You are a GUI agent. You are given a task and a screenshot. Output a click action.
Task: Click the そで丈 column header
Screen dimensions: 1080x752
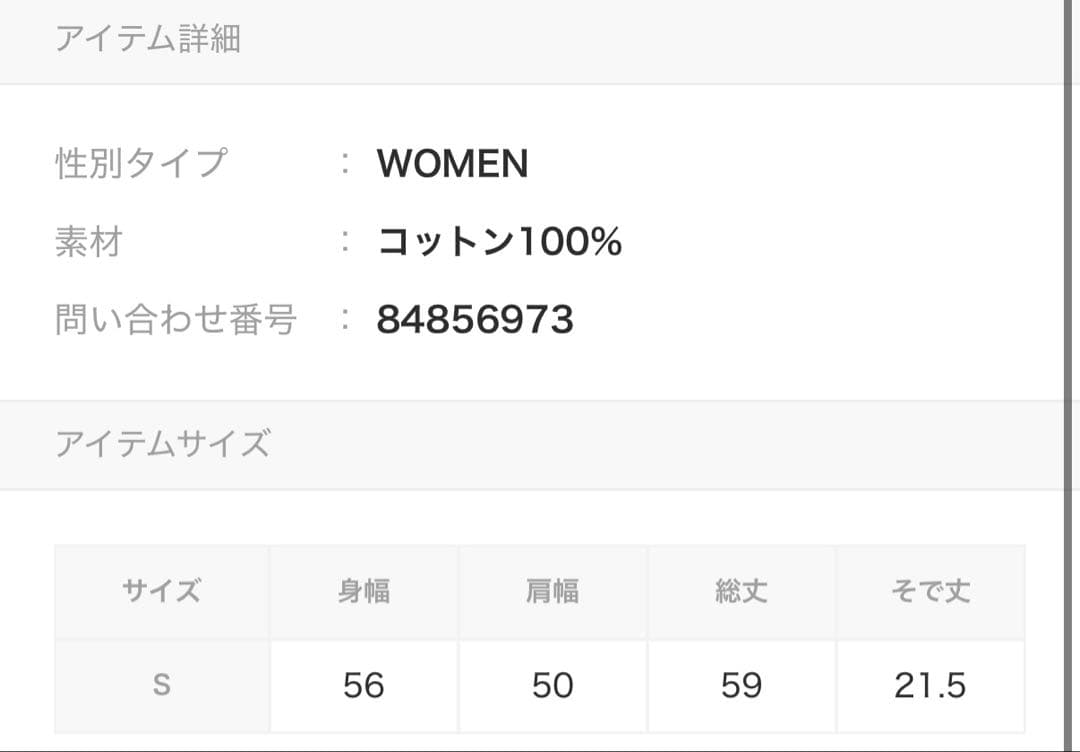(930, 591)
